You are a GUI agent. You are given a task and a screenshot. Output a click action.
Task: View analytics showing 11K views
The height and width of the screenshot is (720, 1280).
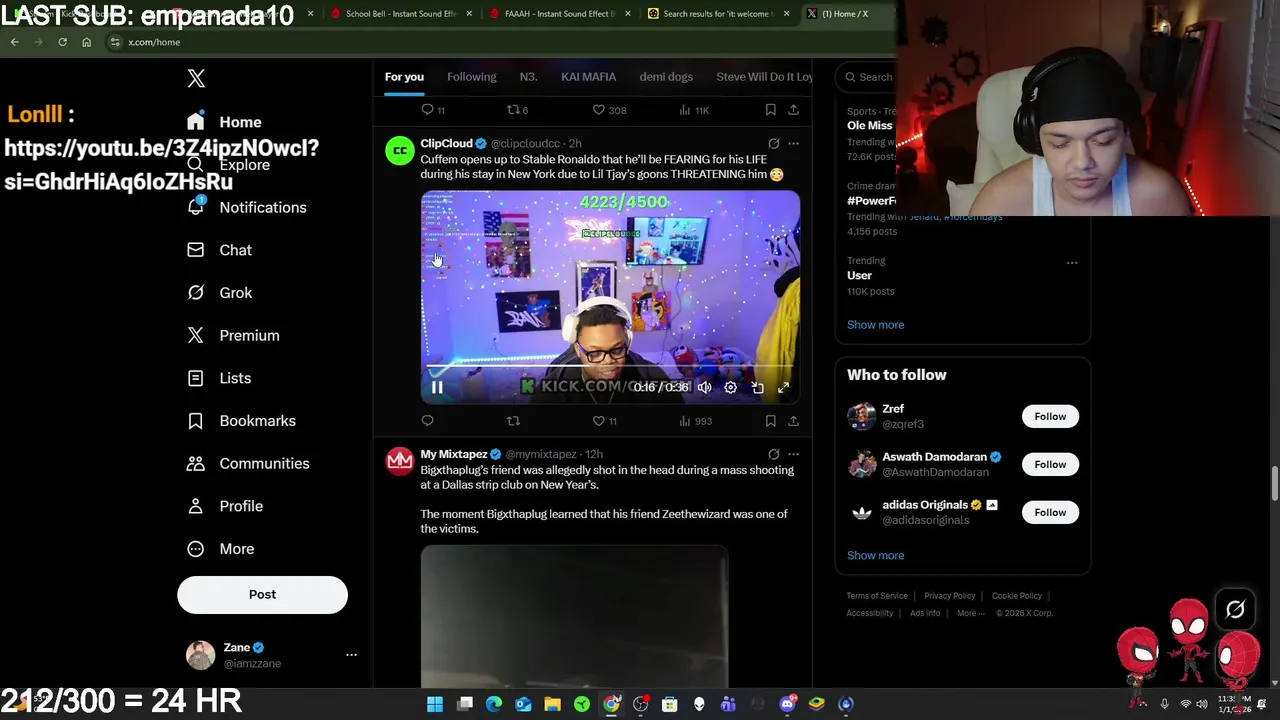click(x=694, y=110)
